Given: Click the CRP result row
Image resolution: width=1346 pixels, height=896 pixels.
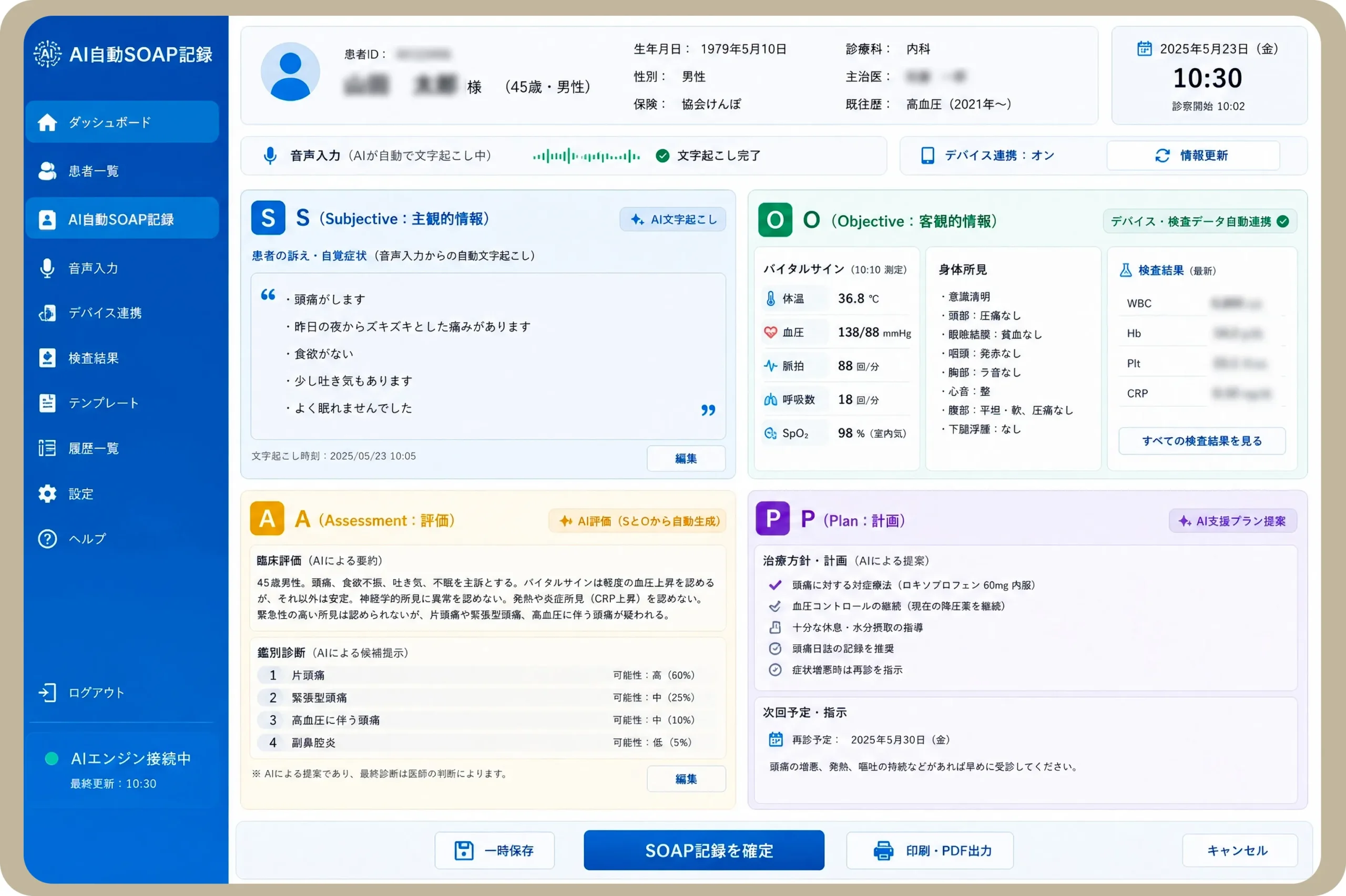Looking at the screenshot, I should pyautogui.click(x=1202, y=393).
